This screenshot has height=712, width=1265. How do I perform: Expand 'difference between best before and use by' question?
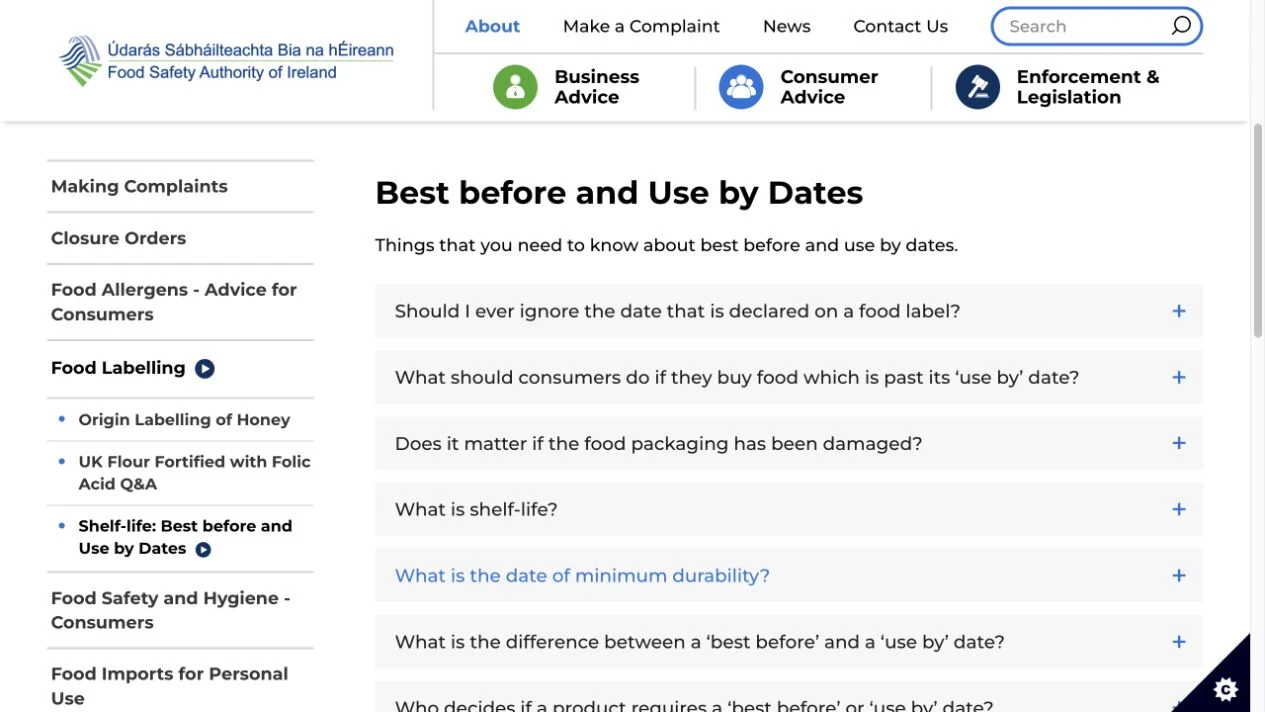click(789, 641)
